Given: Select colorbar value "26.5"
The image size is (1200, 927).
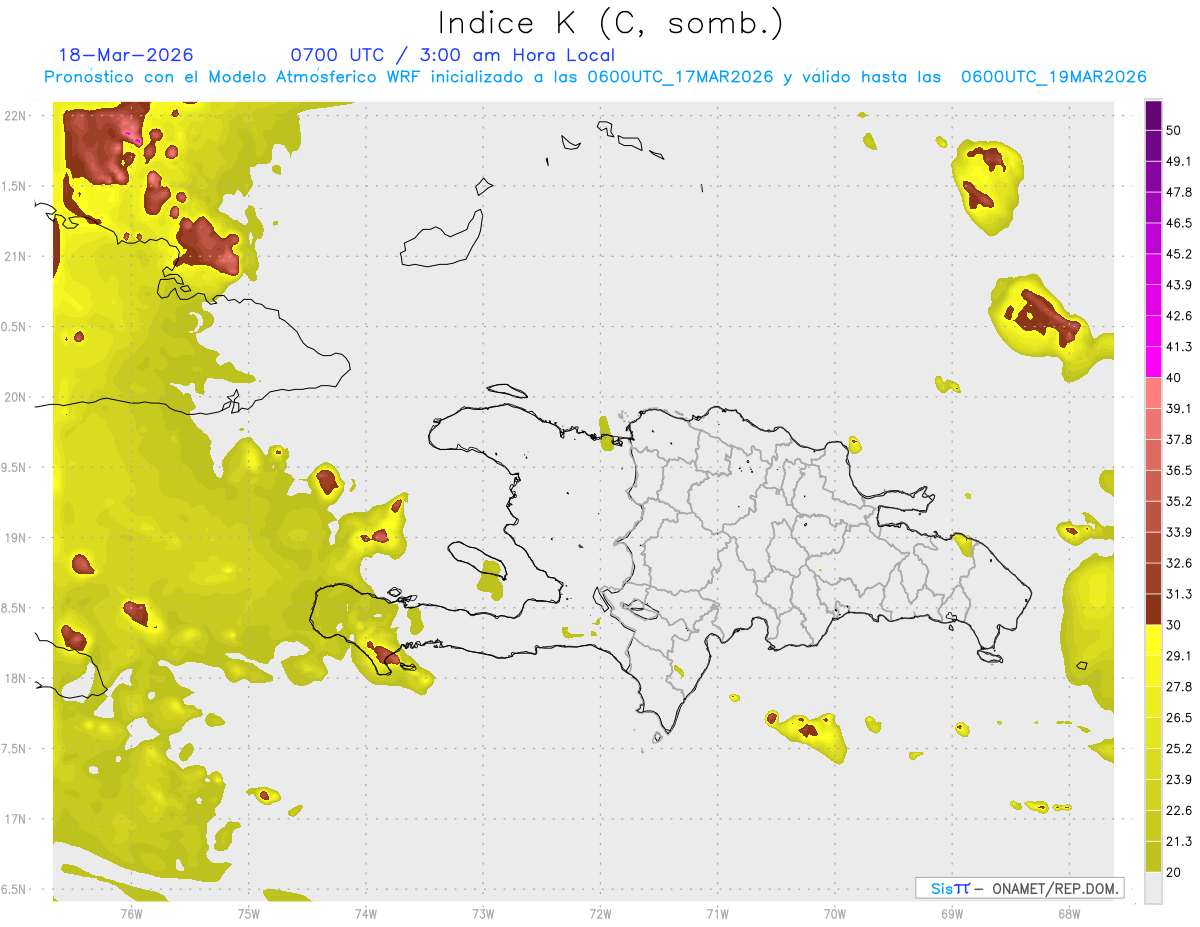Looking at the screenshot, I should pos(1179,718).
